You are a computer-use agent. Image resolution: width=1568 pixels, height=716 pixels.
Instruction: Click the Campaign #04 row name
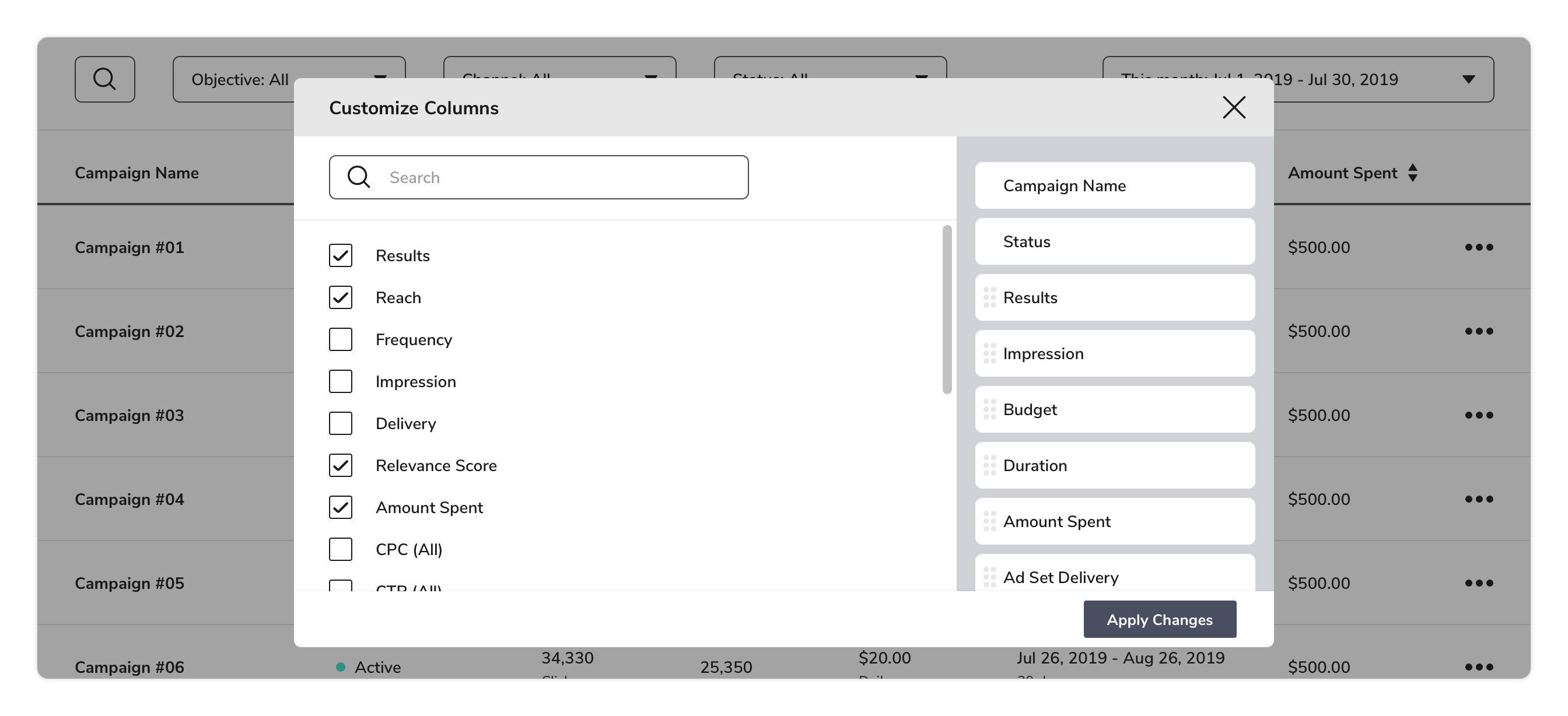click(129, 499)
